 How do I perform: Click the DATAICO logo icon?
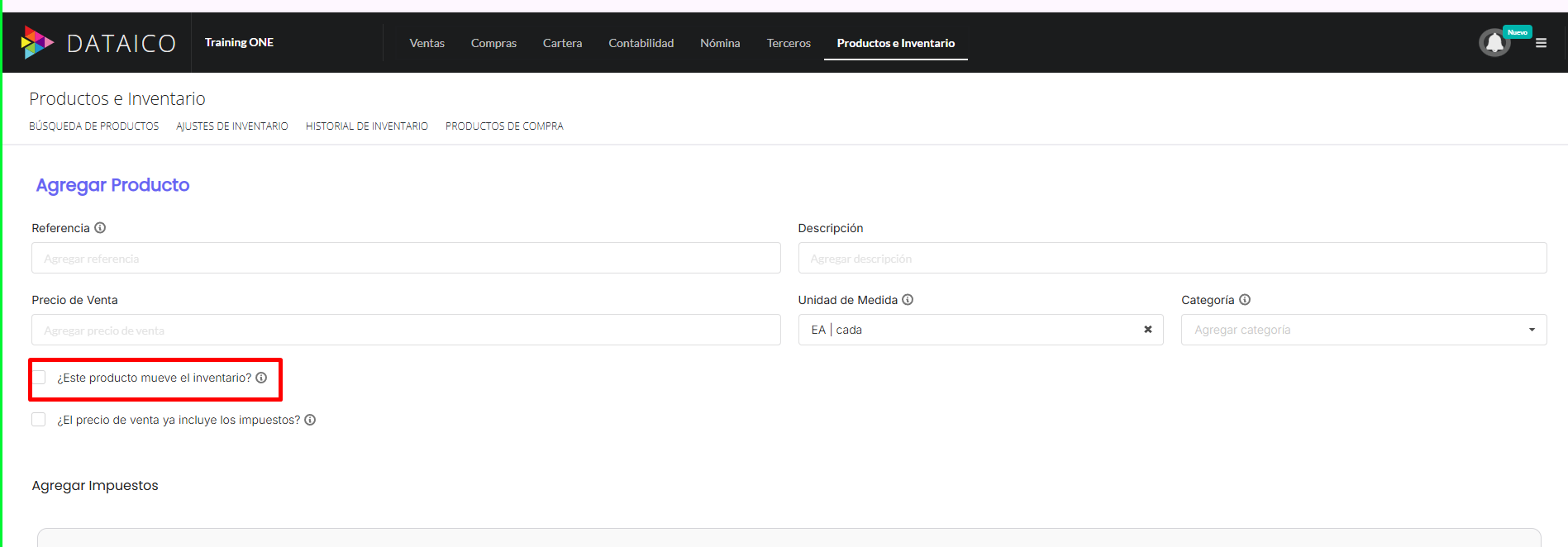37,42
